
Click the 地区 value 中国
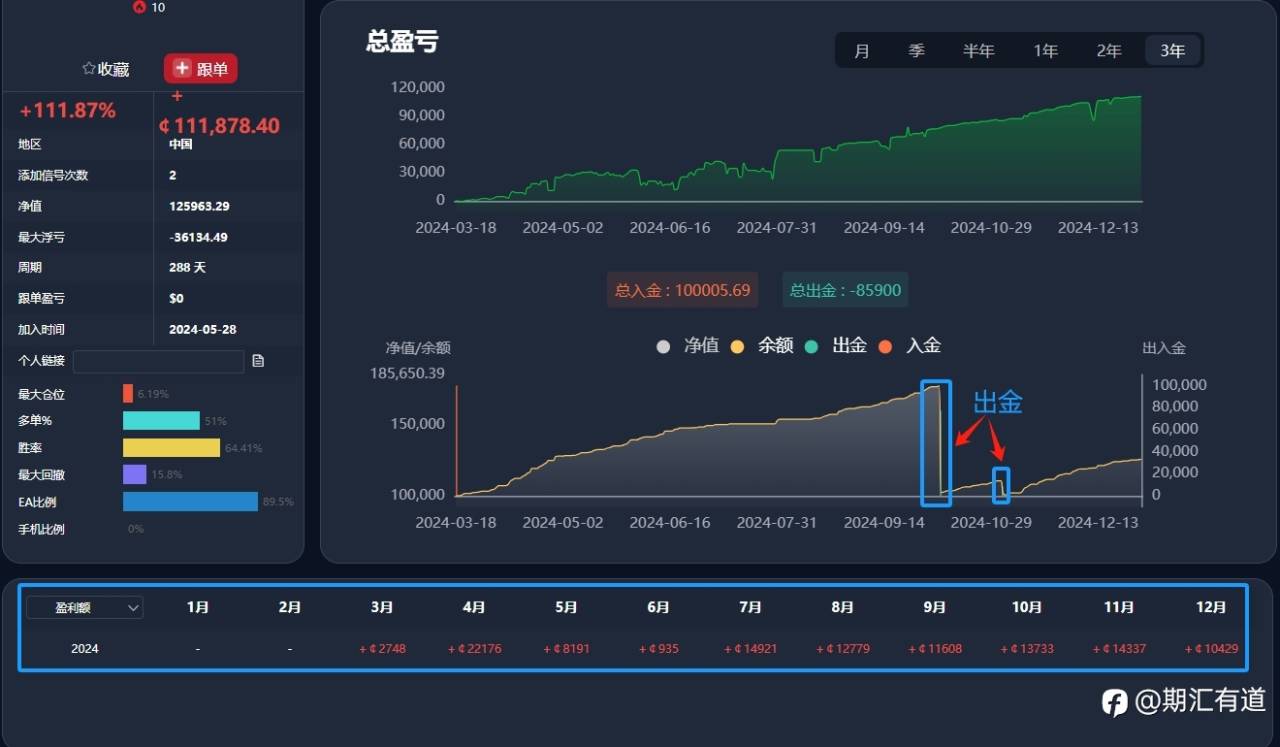tap(181, 144)
